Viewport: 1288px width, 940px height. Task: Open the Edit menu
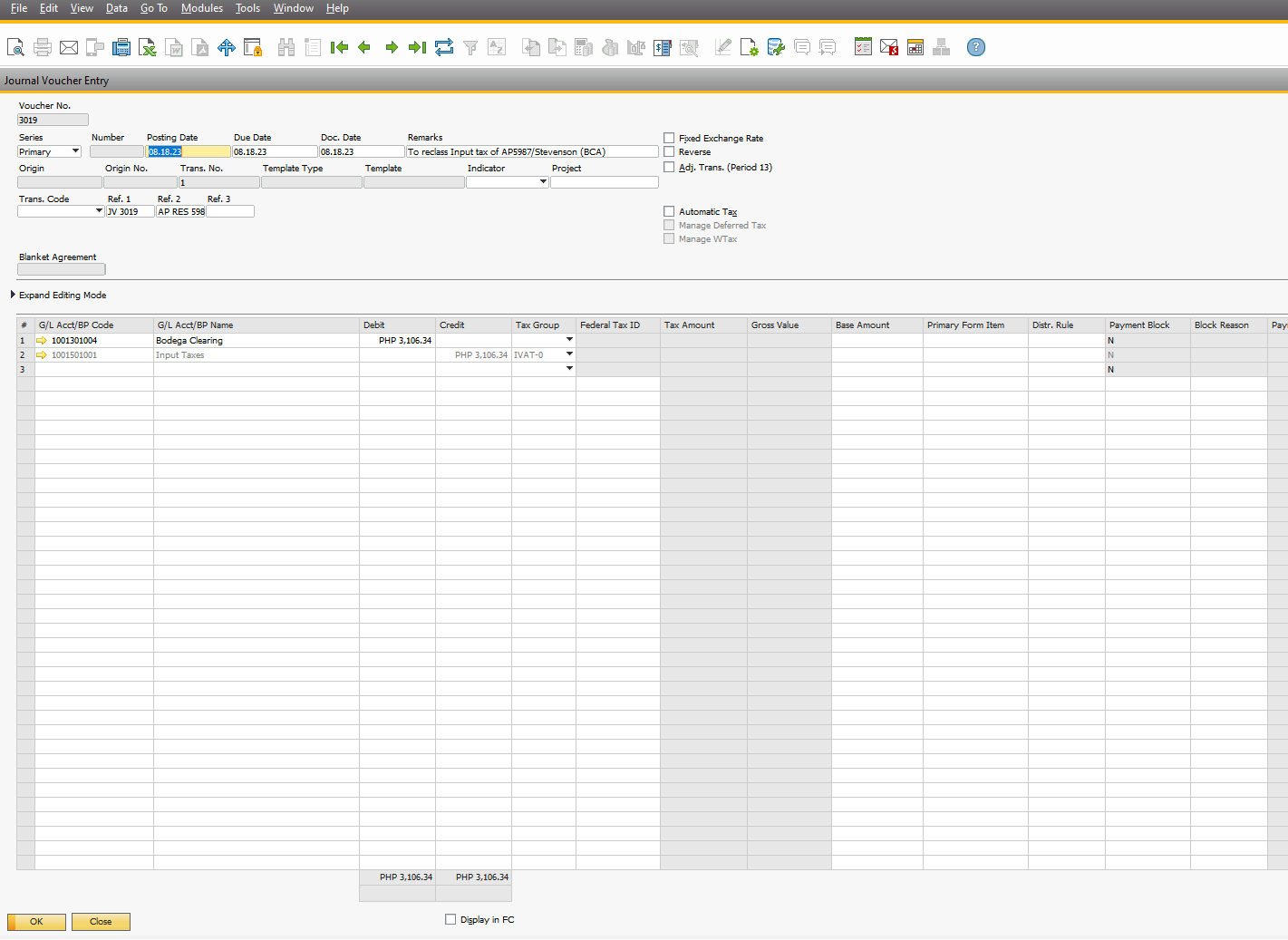coord(49,8)
